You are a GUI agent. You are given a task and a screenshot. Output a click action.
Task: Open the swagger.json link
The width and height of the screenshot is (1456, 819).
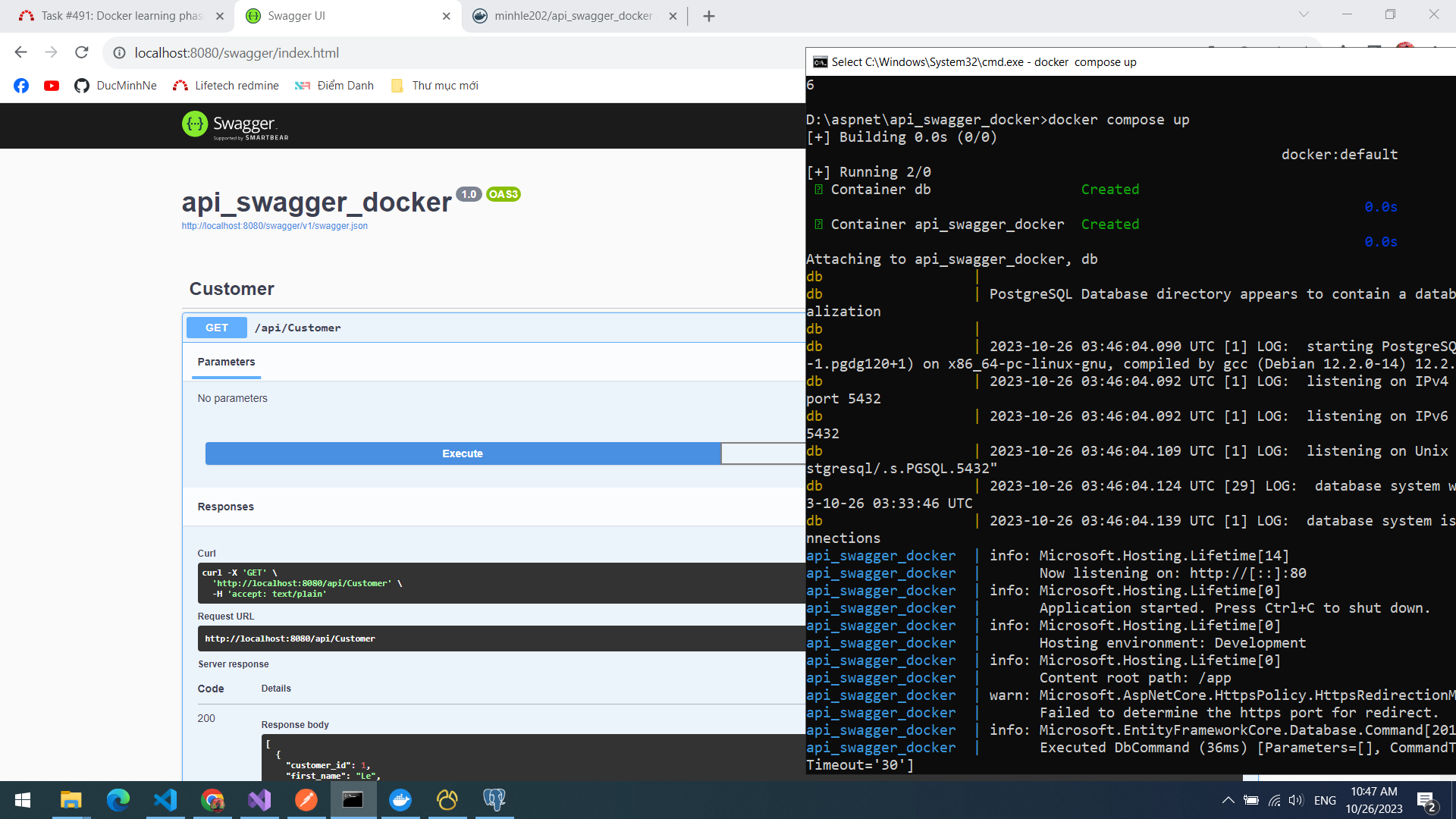275,226
